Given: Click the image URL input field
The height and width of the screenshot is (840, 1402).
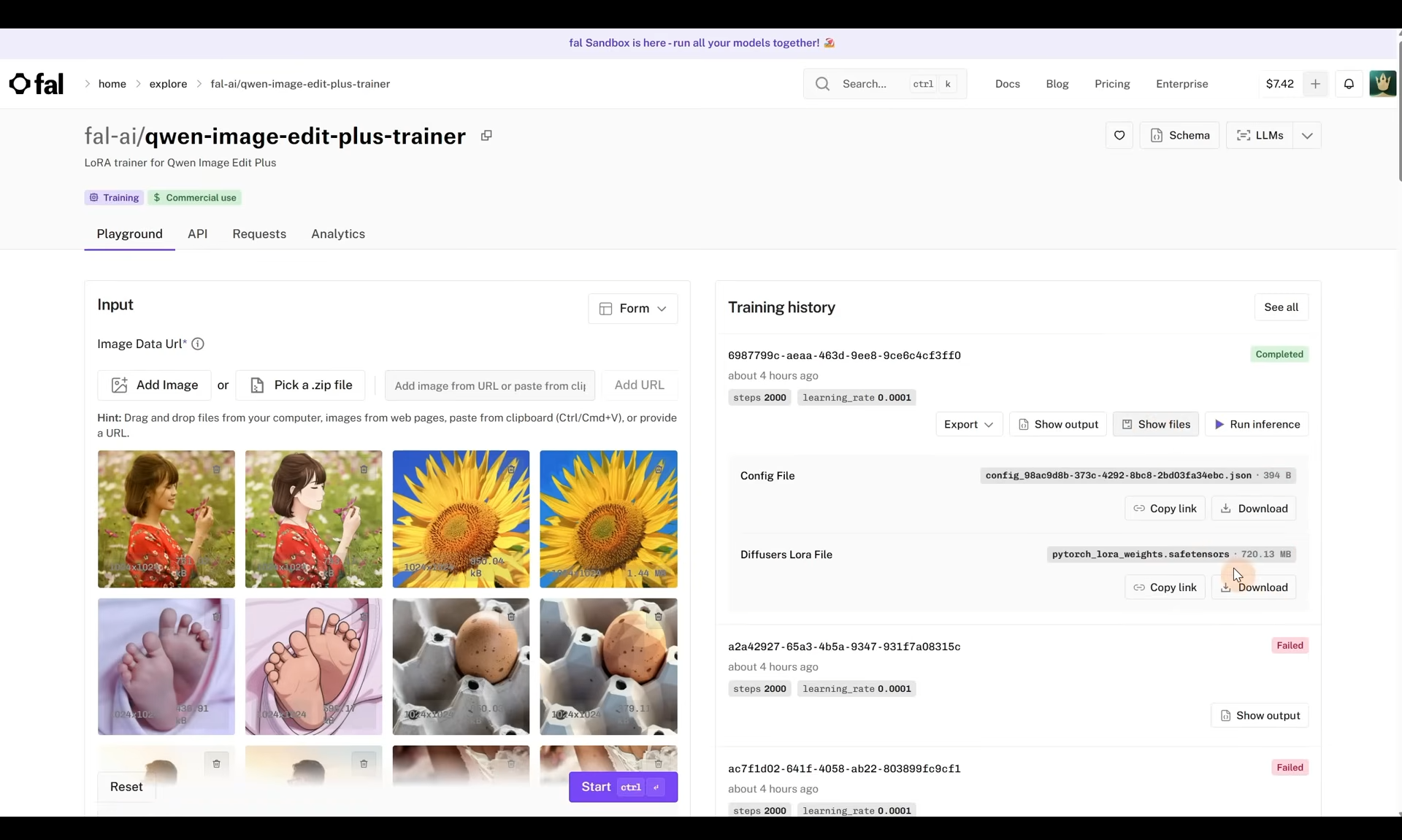Looking at the screenshot, I should [x=489, y=385].
